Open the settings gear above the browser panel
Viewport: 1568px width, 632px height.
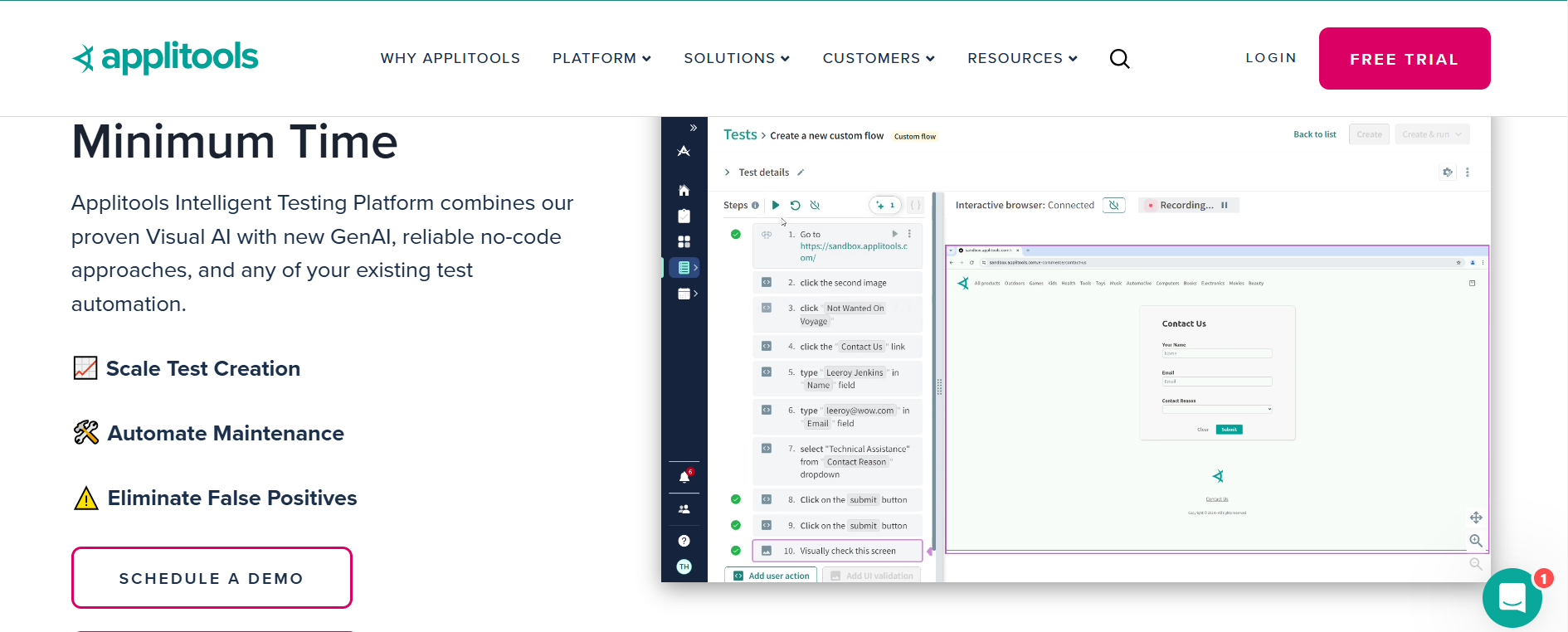click(x=1448, y=172)
